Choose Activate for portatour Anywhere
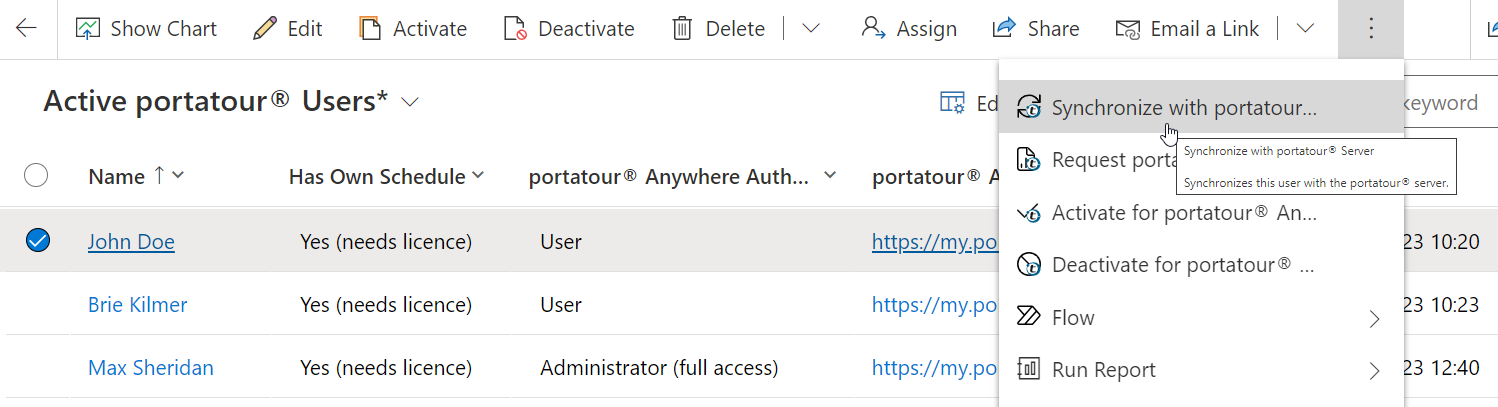This screenshot has width=1498, height=407. (1201, 212)
